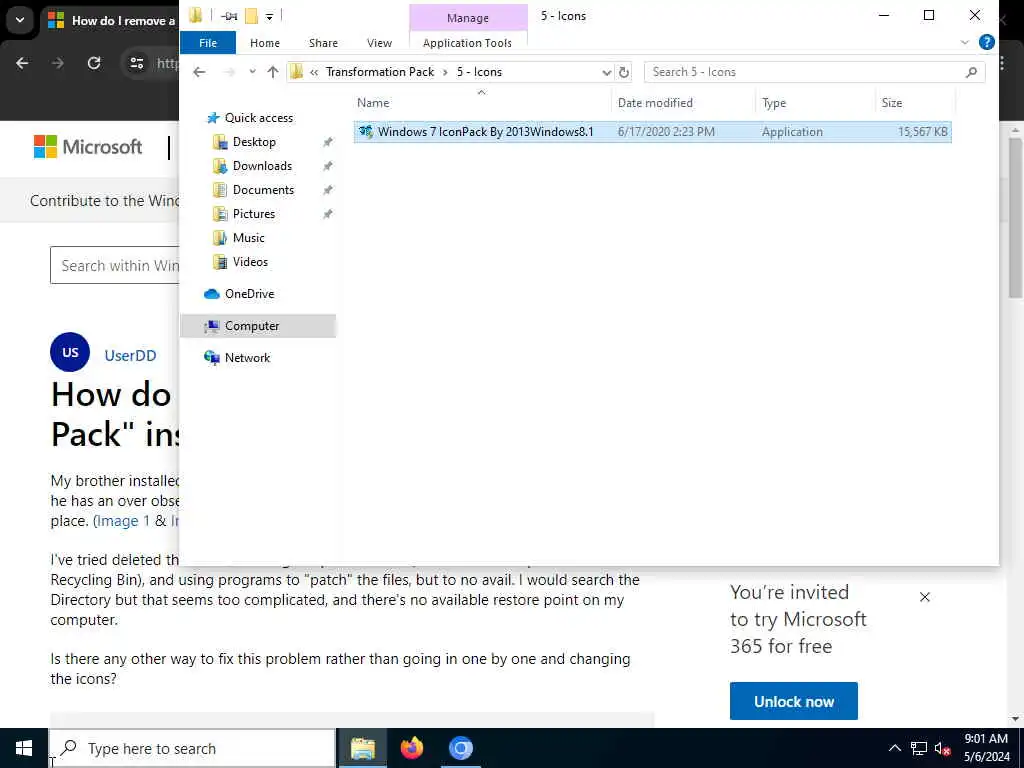Sort by Size column header
Image resolution: width=1024 pixels, height=768 pixels.
891,103
